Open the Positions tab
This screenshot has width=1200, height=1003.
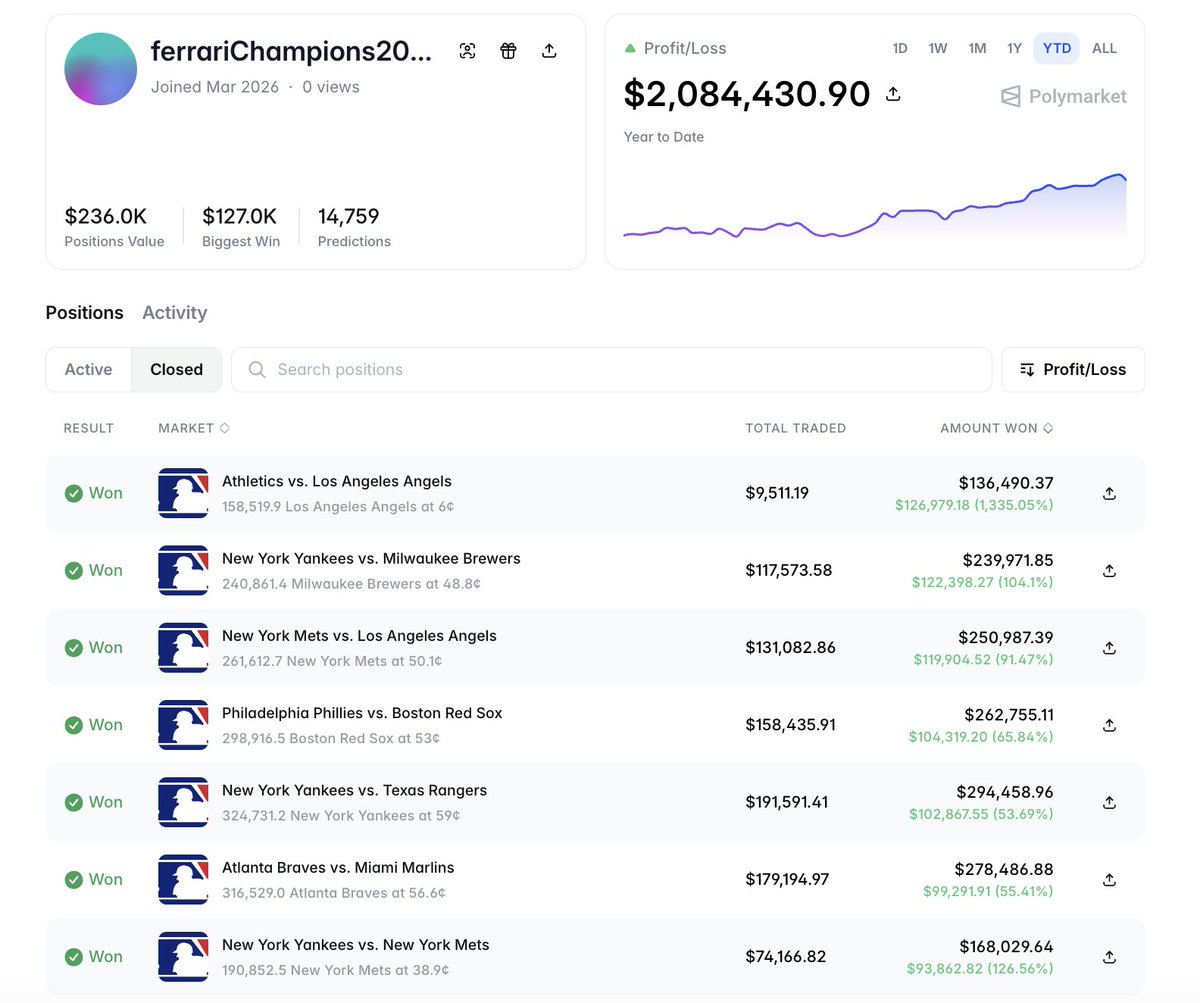(85, 312)
